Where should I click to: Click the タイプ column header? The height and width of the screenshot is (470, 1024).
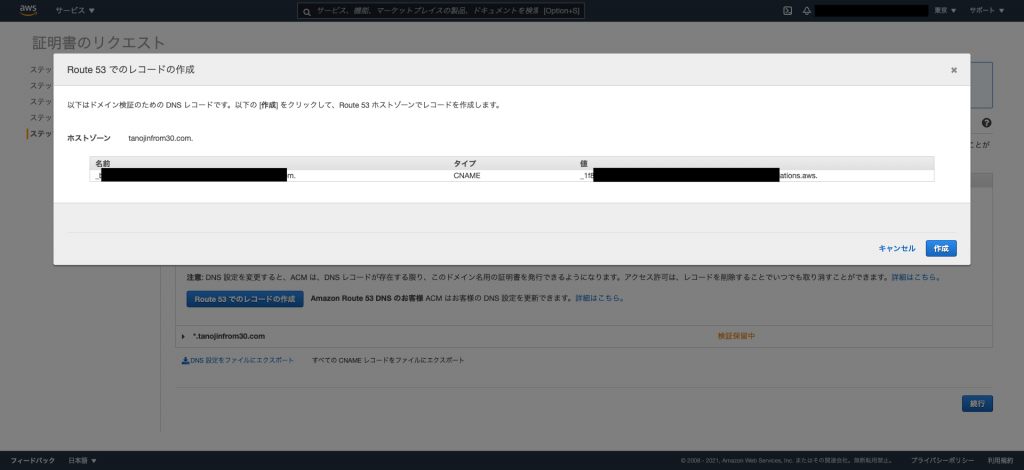465,163
